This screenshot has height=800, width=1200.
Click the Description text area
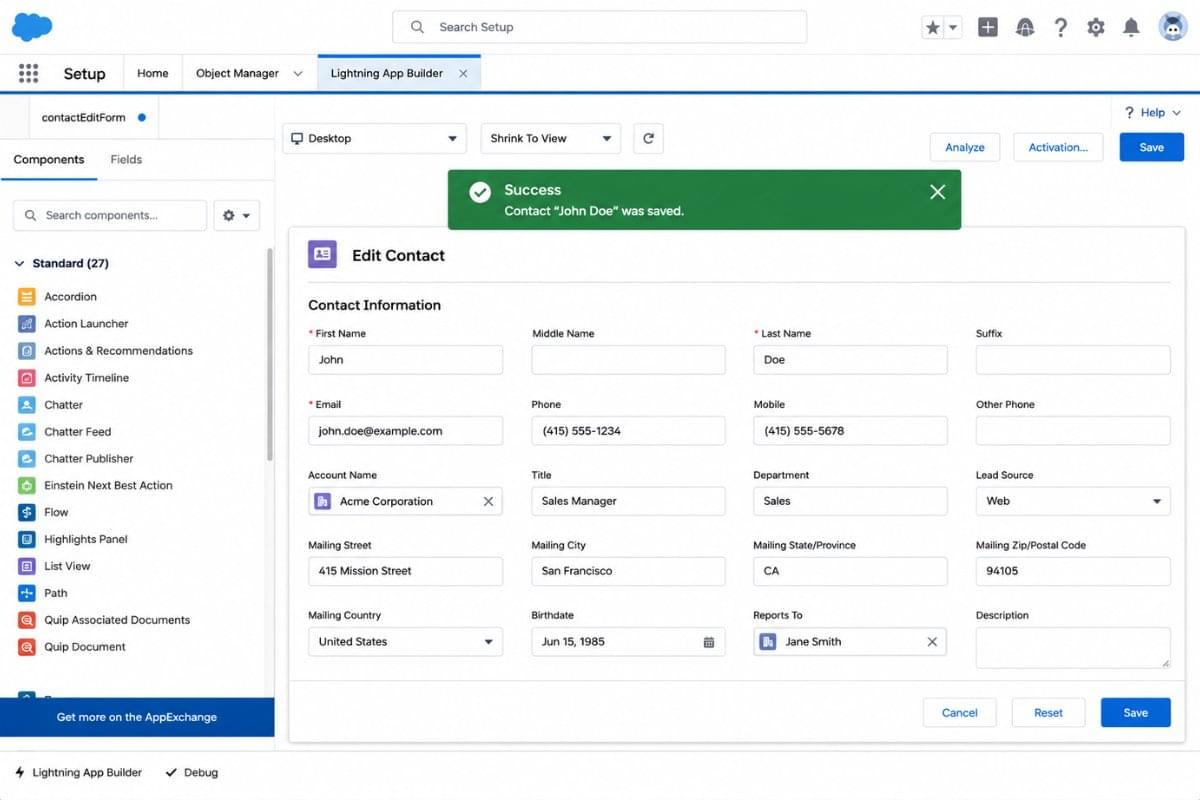click(1073, 648)
